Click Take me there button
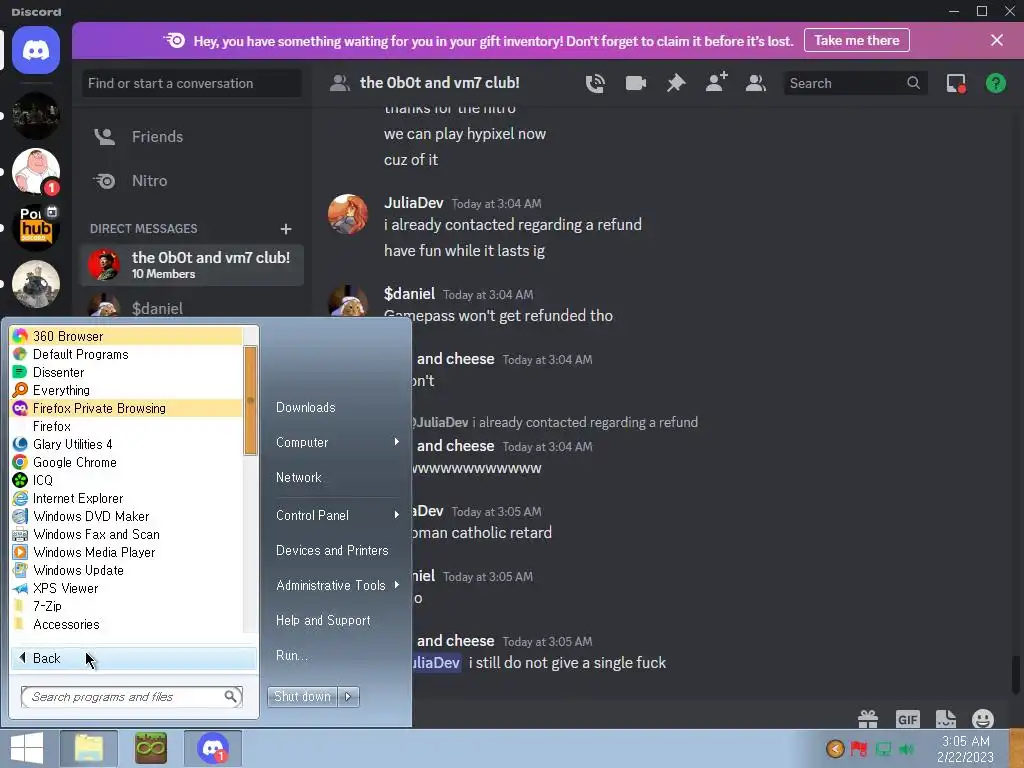 click(x=857, y=40)
